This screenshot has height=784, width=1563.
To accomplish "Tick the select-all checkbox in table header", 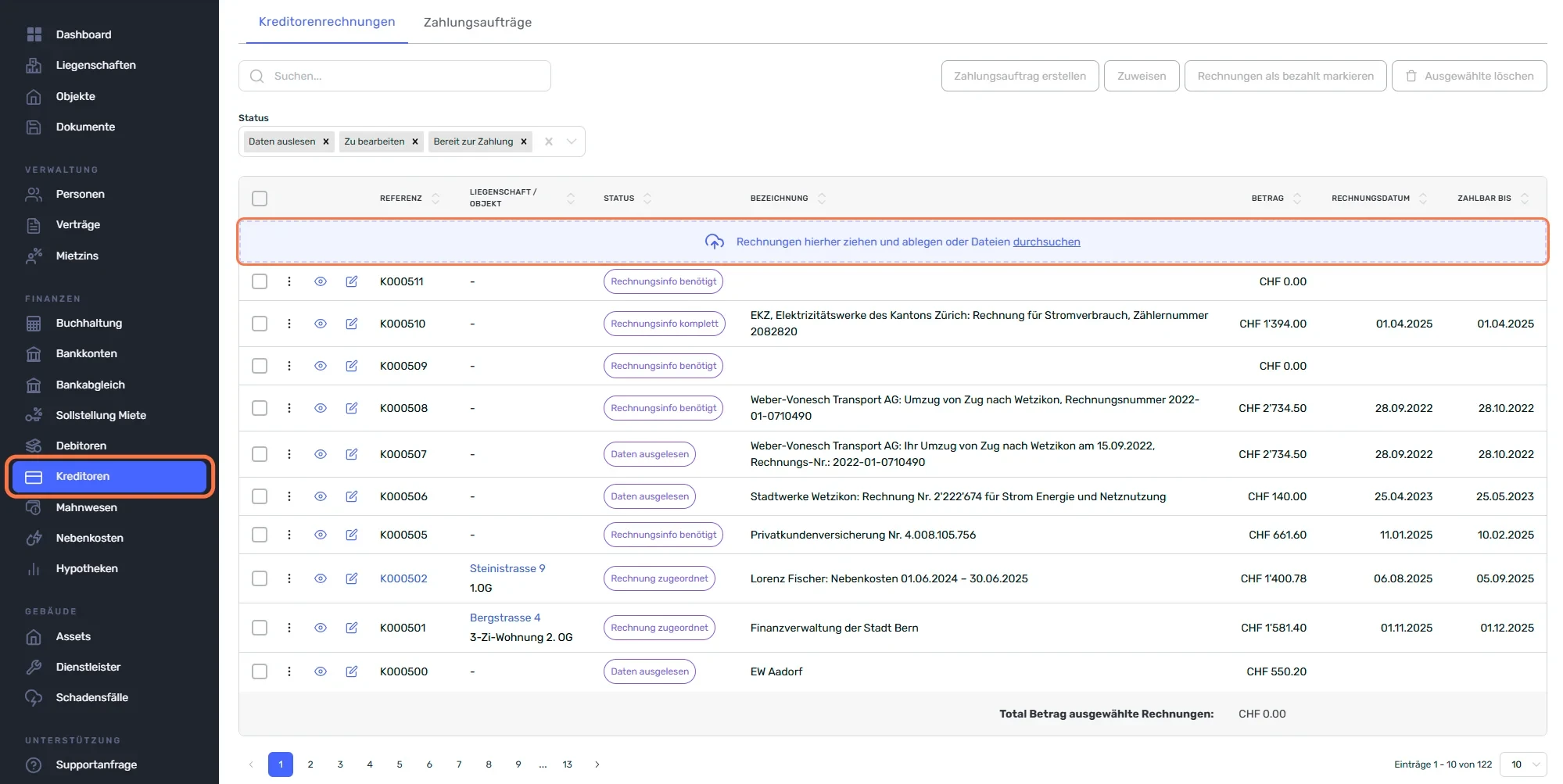I will pos(260,199).
